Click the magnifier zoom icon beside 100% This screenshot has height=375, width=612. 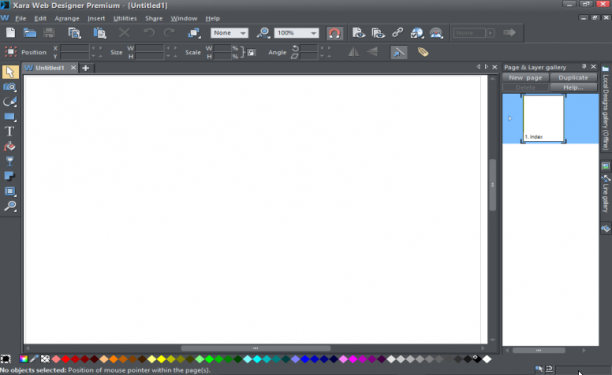pyautogui.click(x=263, y=33)
